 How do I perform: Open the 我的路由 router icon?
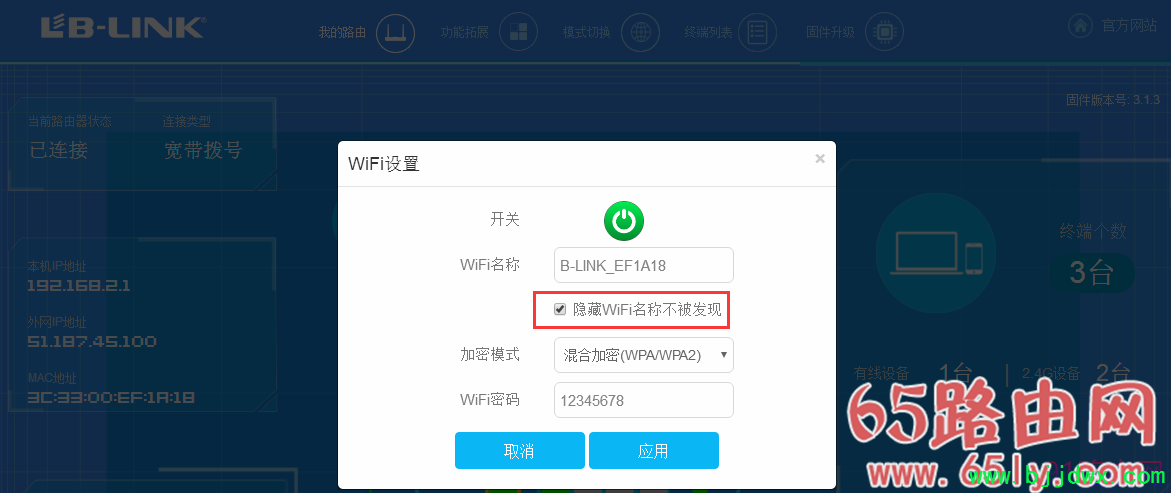click(x=395, y=32)
